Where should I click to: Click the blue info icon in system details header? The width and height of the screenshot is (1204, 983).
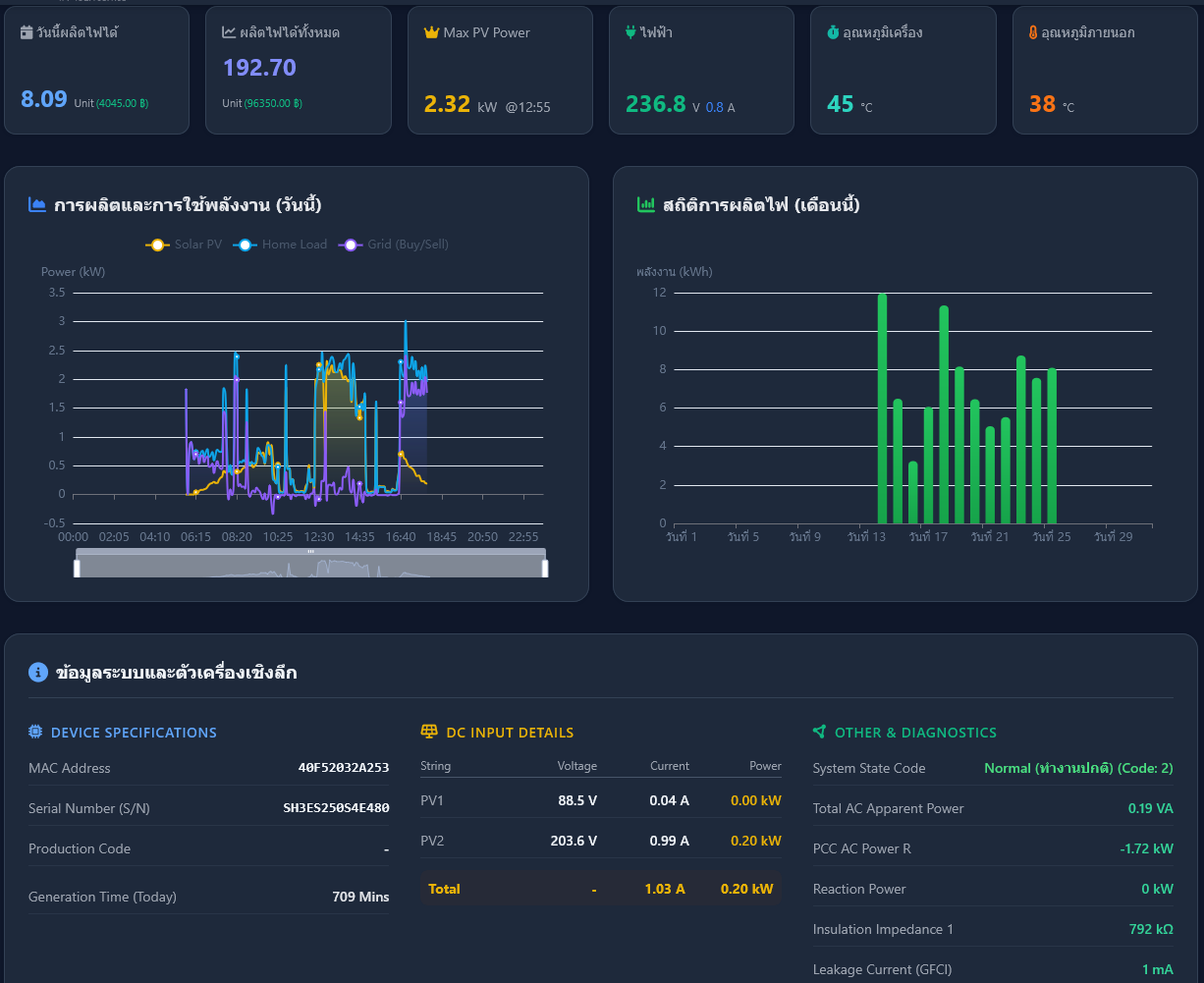tap(38, 672)
